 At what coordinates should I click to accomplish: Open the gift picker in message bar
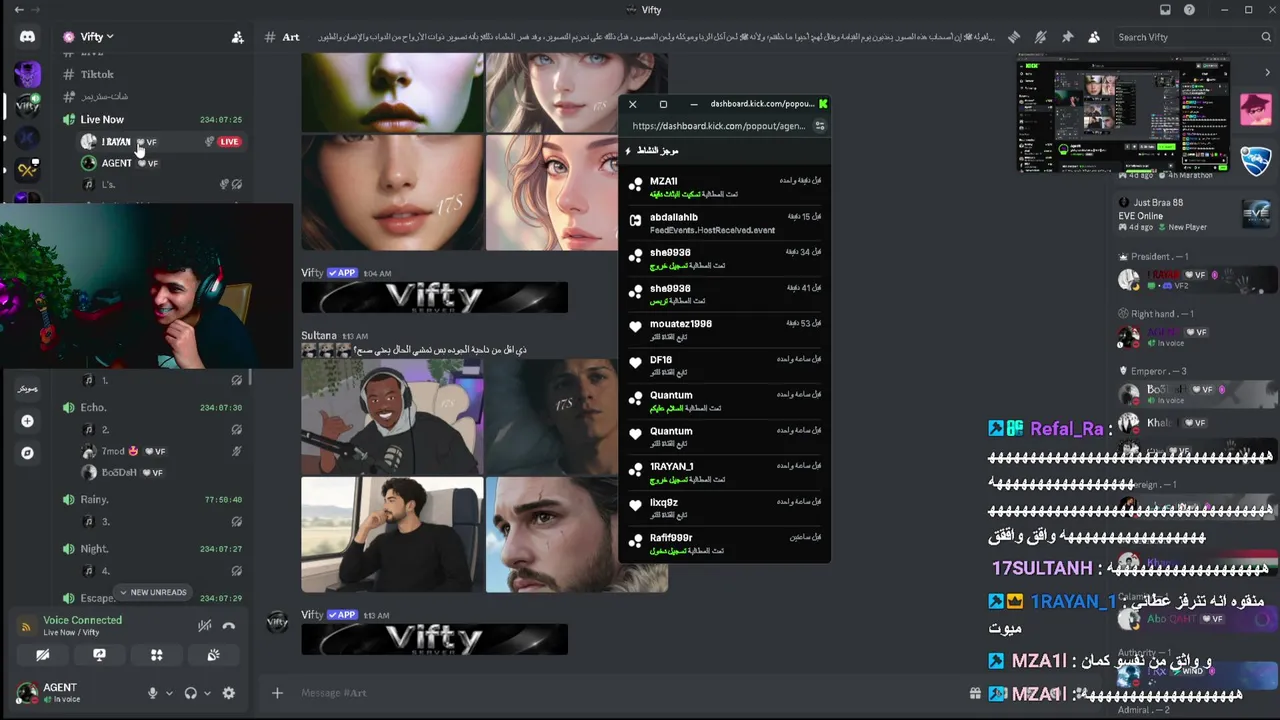click(975, 693)
